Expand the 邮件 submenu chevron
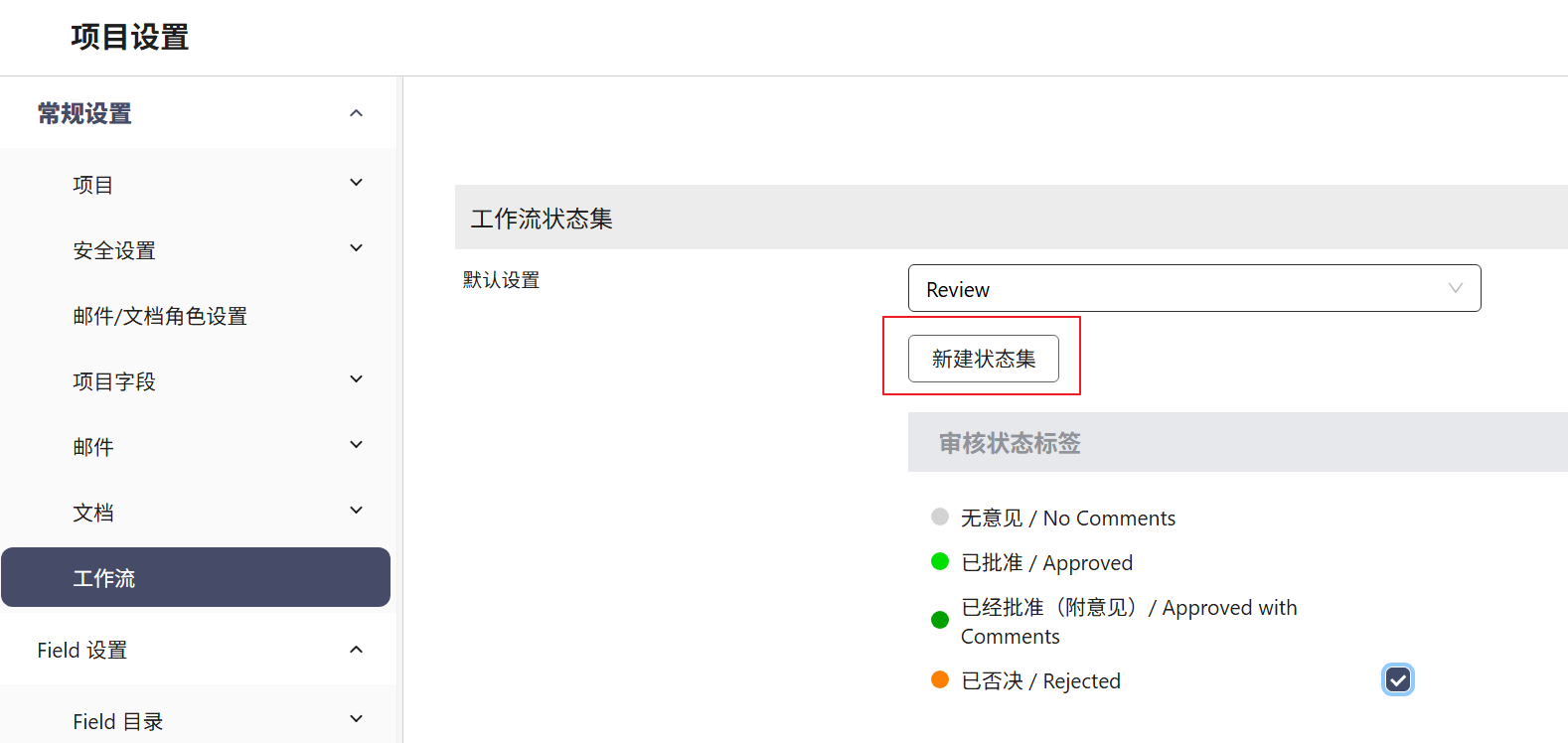1568x743 pixels. pyautogui.click(x=356, y=446)
